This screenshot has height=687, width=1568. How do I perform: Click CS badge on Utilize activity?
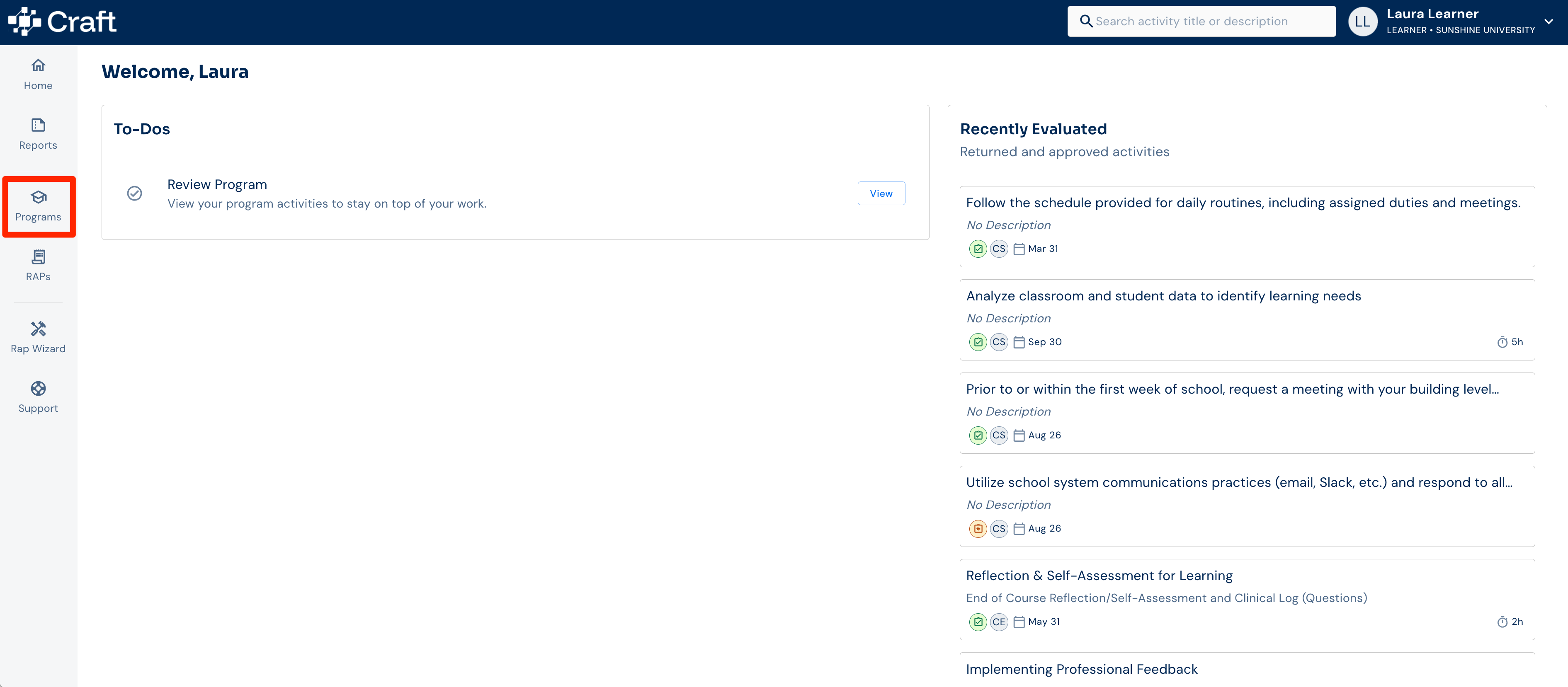[x=998, y=529]
